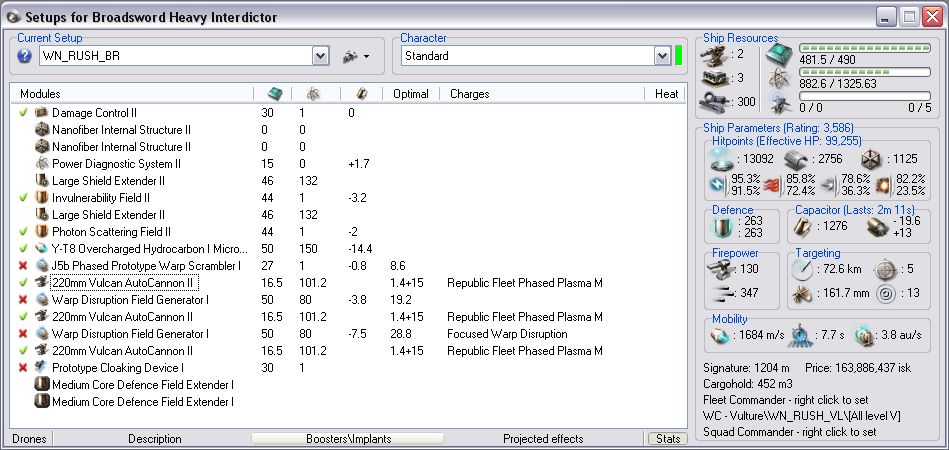
Task: Click Fleet Commander - right click to set
Action: tap(786, 400)
